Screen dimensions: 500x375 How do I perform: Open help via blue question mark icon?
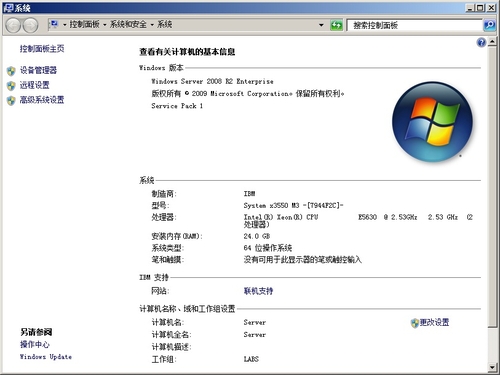tap(481, 42)
